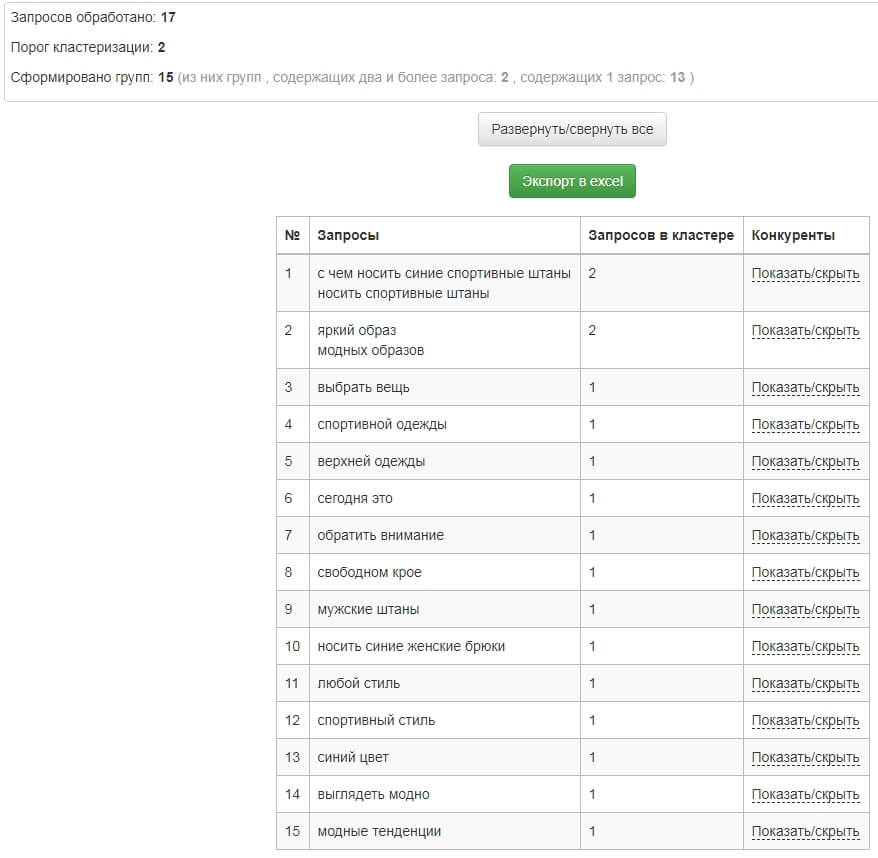
Task: Select the query "мужские штаны"
Action: tap(368, 609)
